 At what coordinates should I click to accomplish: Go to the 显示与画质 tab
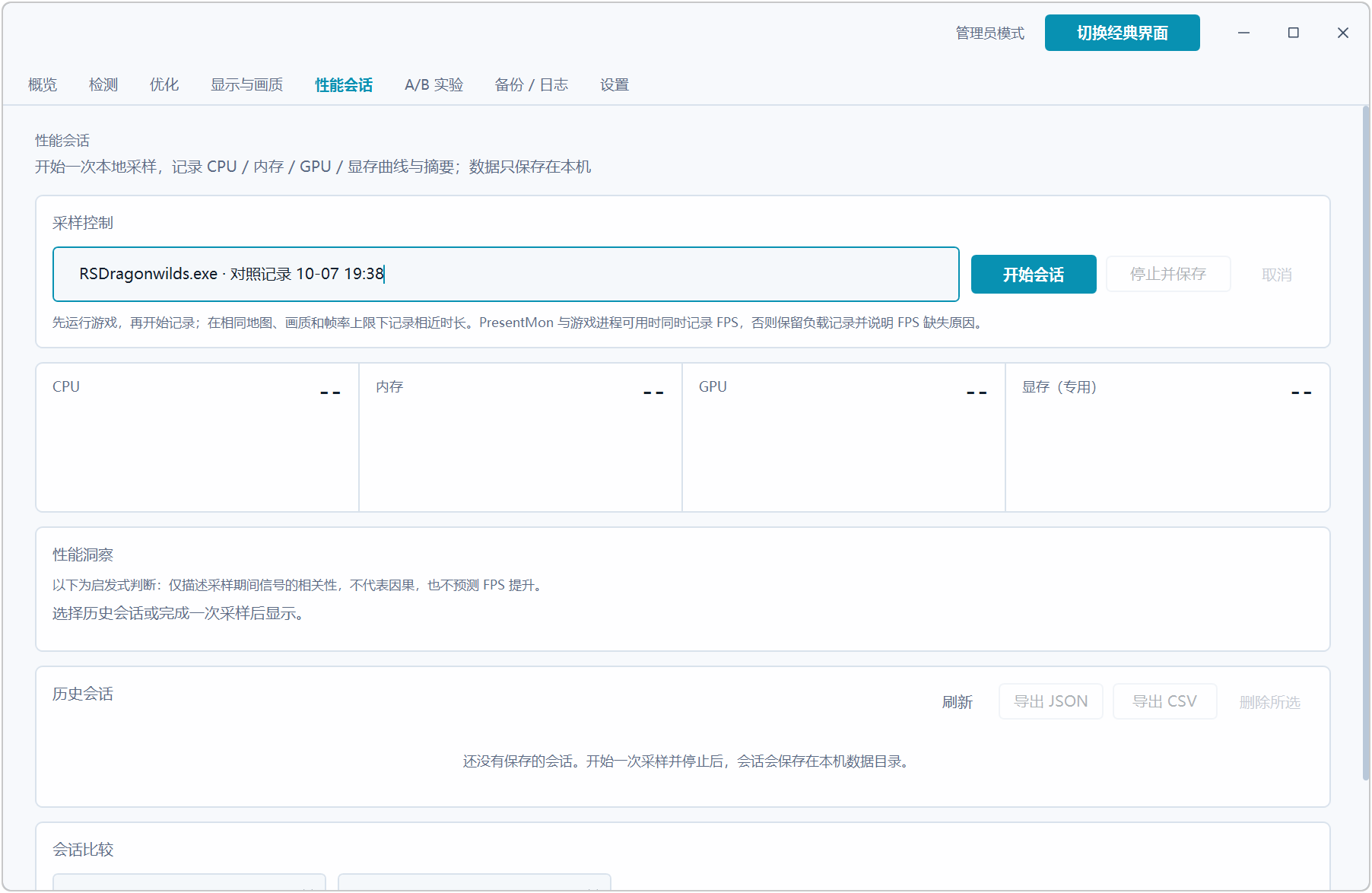(x=246, y=84)
